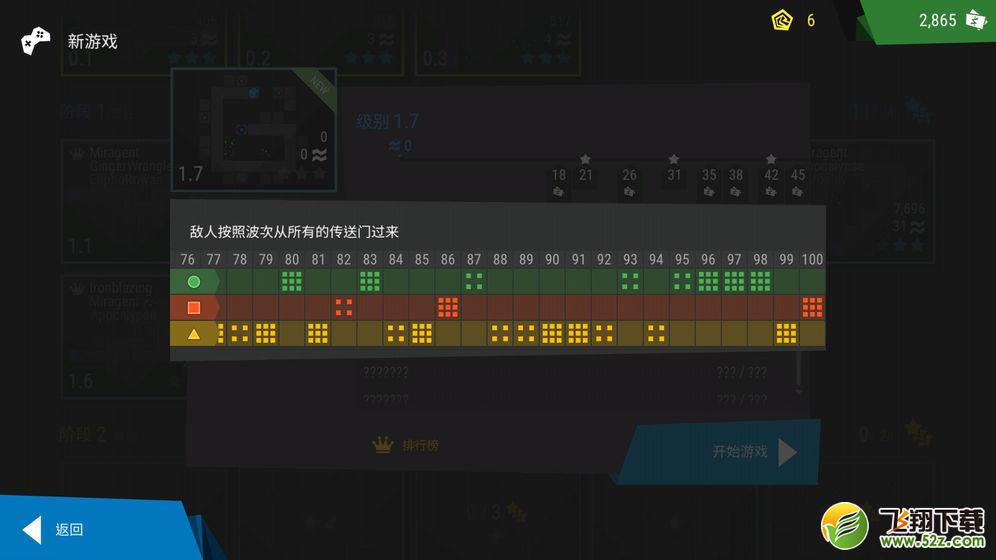Select the wave 81 yellow enemy group
The image size is (996, 560).
[x=318, y=334]
